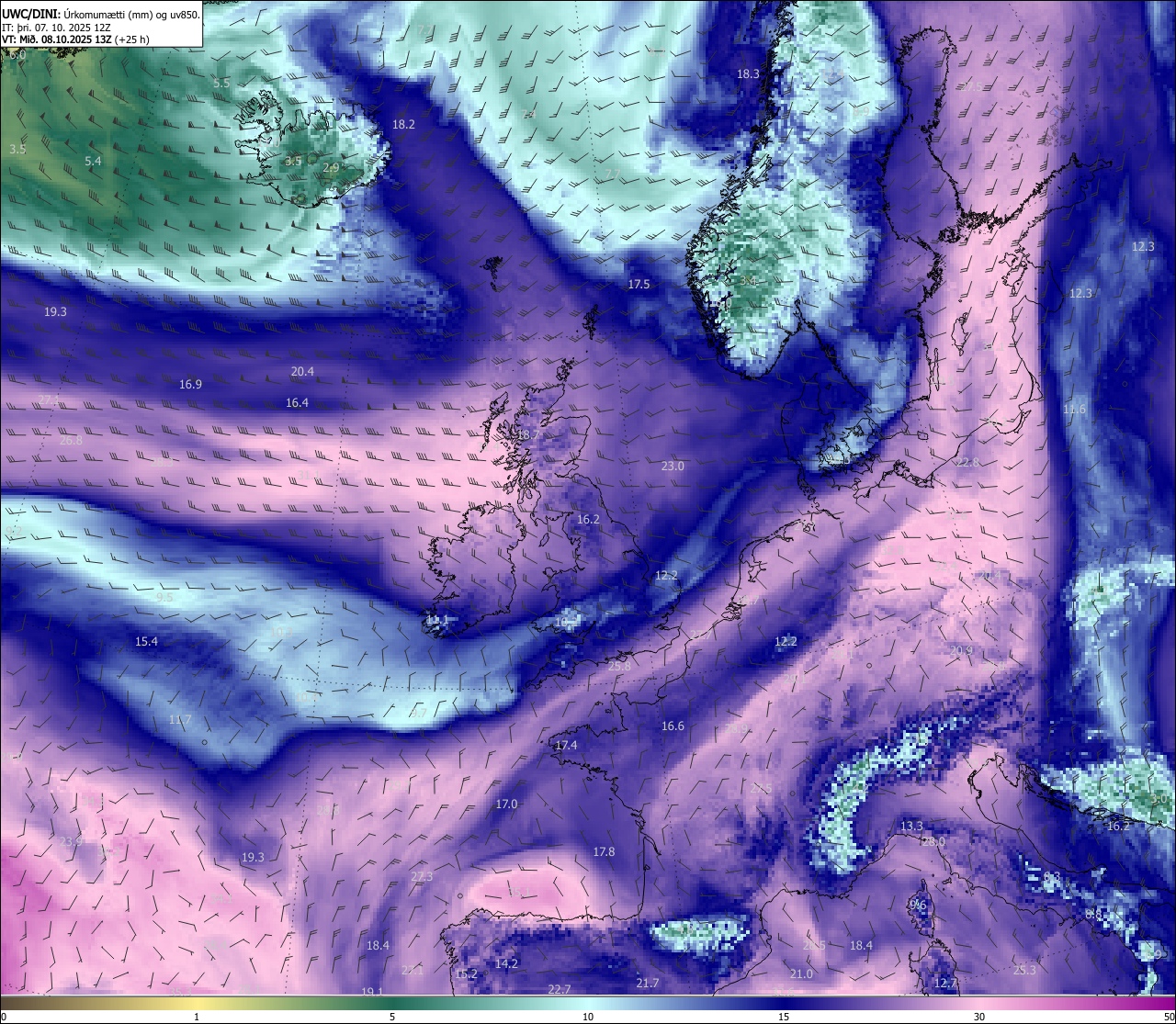The height and width of the screenshot is (1024, 1176).
Task: Click the 16.4 value over the Atlantic
Action: pyautogui.click(x=297, y=403)
